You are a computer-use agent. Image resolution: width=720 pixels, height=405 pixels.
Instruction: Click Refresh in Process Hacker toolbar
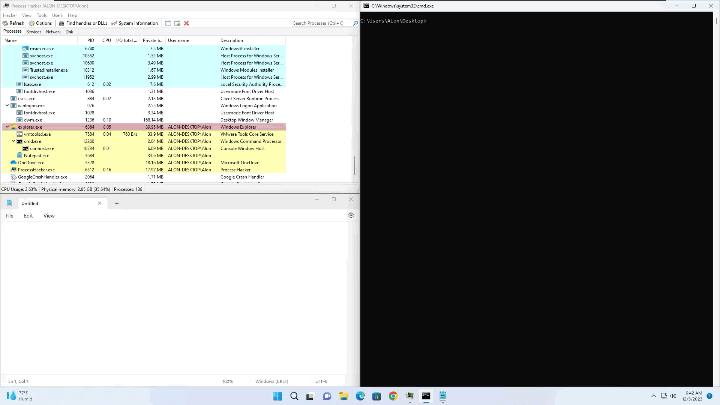click(13, 23)
